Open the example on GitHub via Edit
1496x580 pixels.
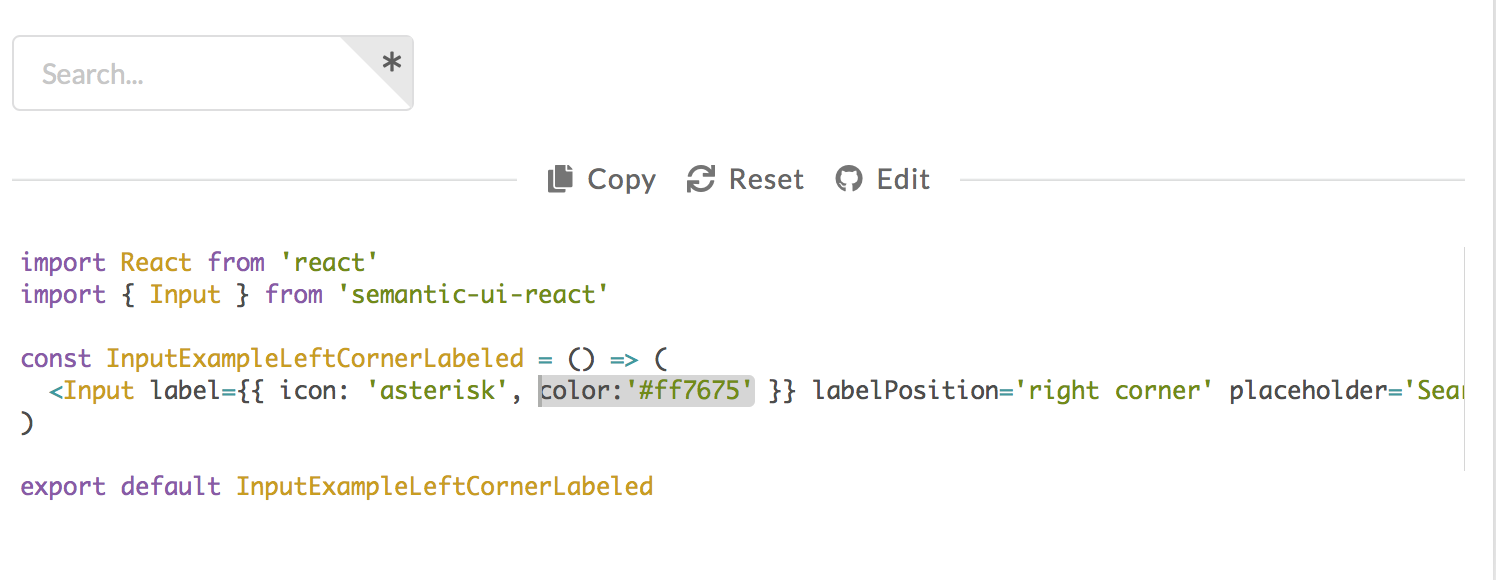[903, 179]
